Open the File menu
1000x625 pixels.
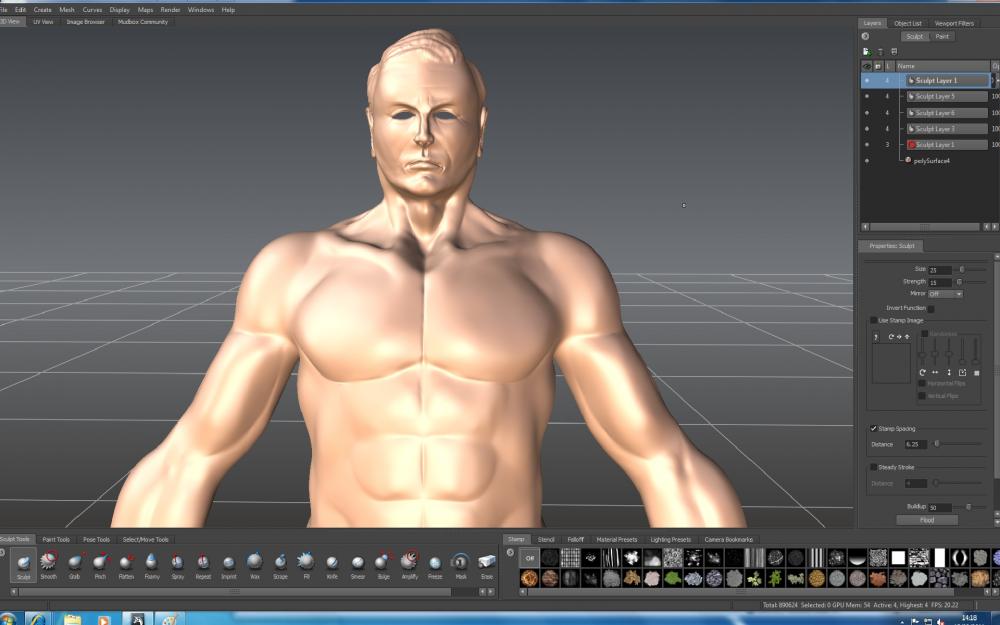coord(3,10)
